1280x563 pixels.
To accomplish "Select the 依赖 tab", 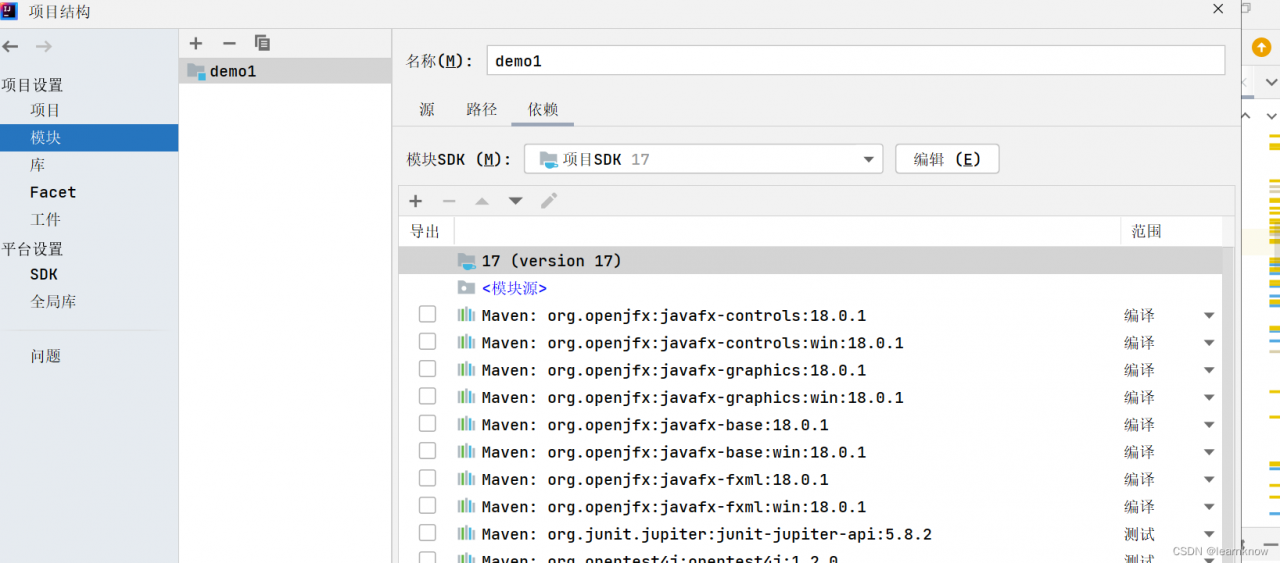I will [x=543, y=110].
